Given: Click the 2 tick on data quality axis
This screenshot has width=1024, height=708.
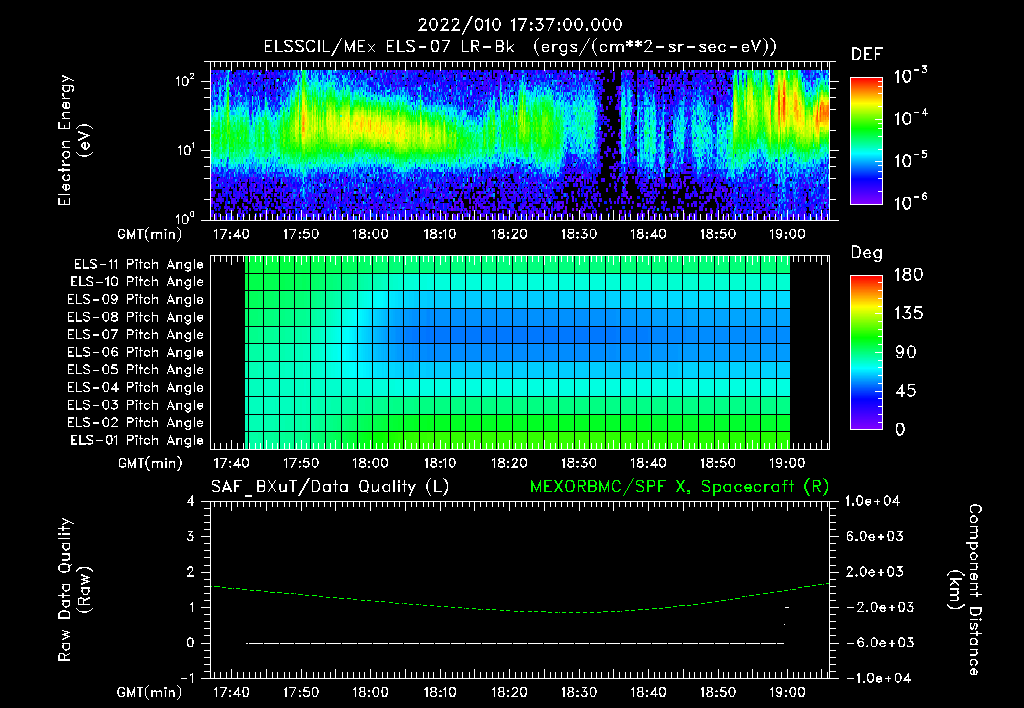Looking at the screenshot, I should [191, 571].
